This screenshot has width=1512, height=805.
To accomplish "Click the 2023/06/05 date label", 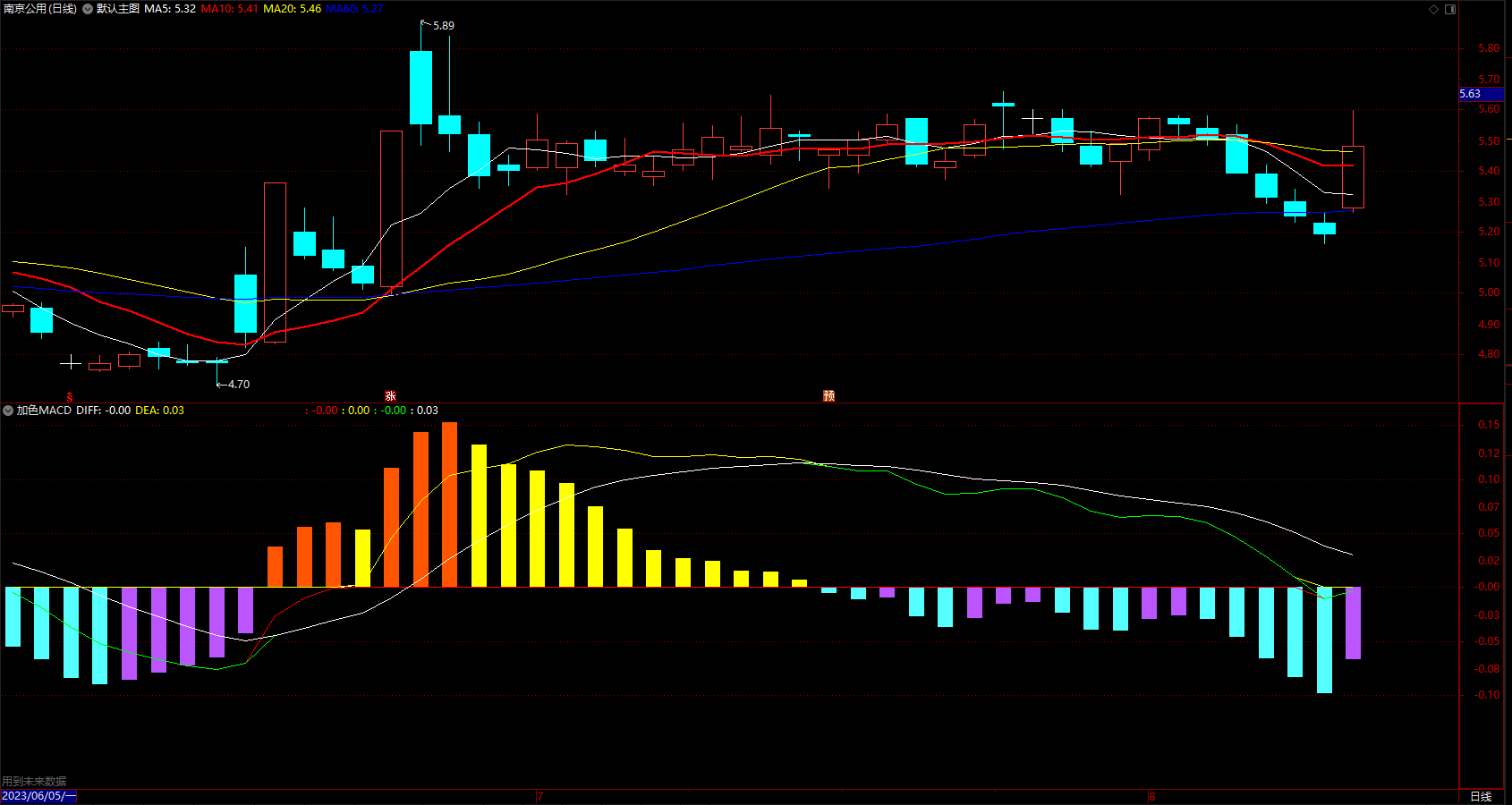I will point(38,796).
